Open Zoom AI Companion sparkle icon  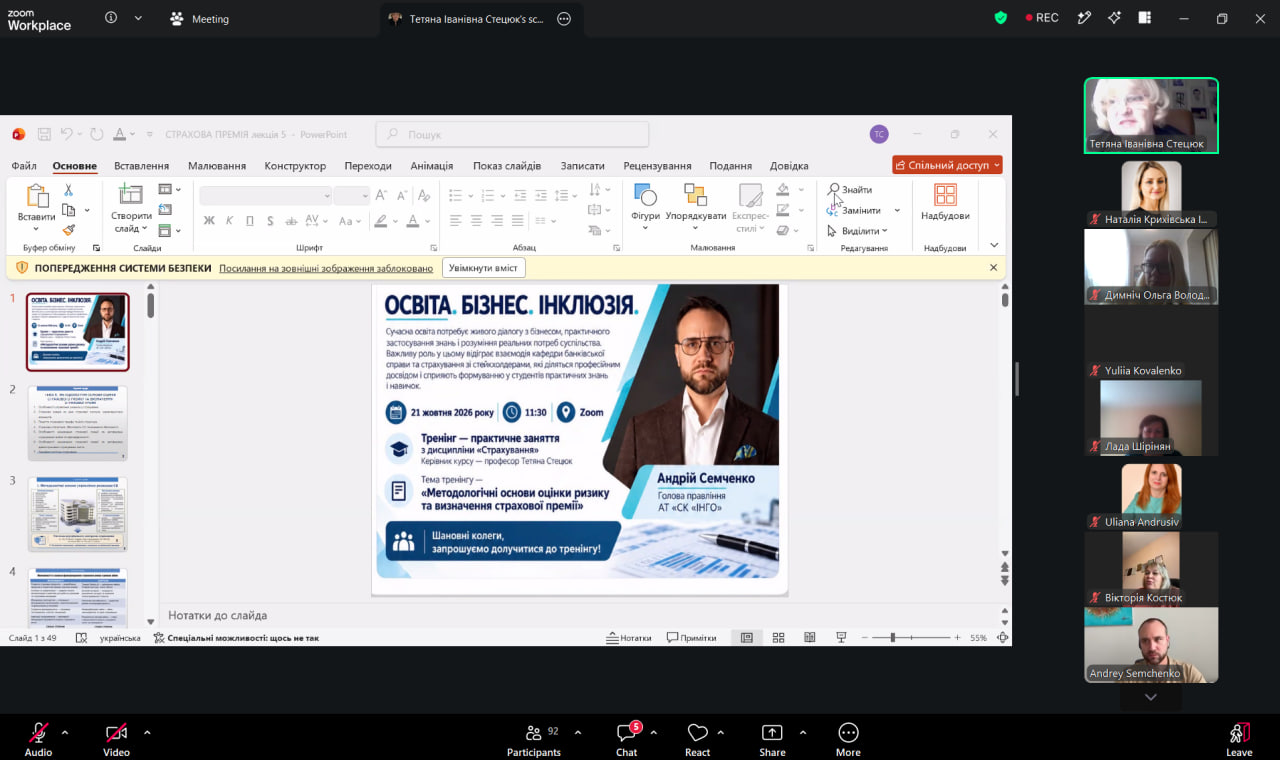[x=1114, y=18]
